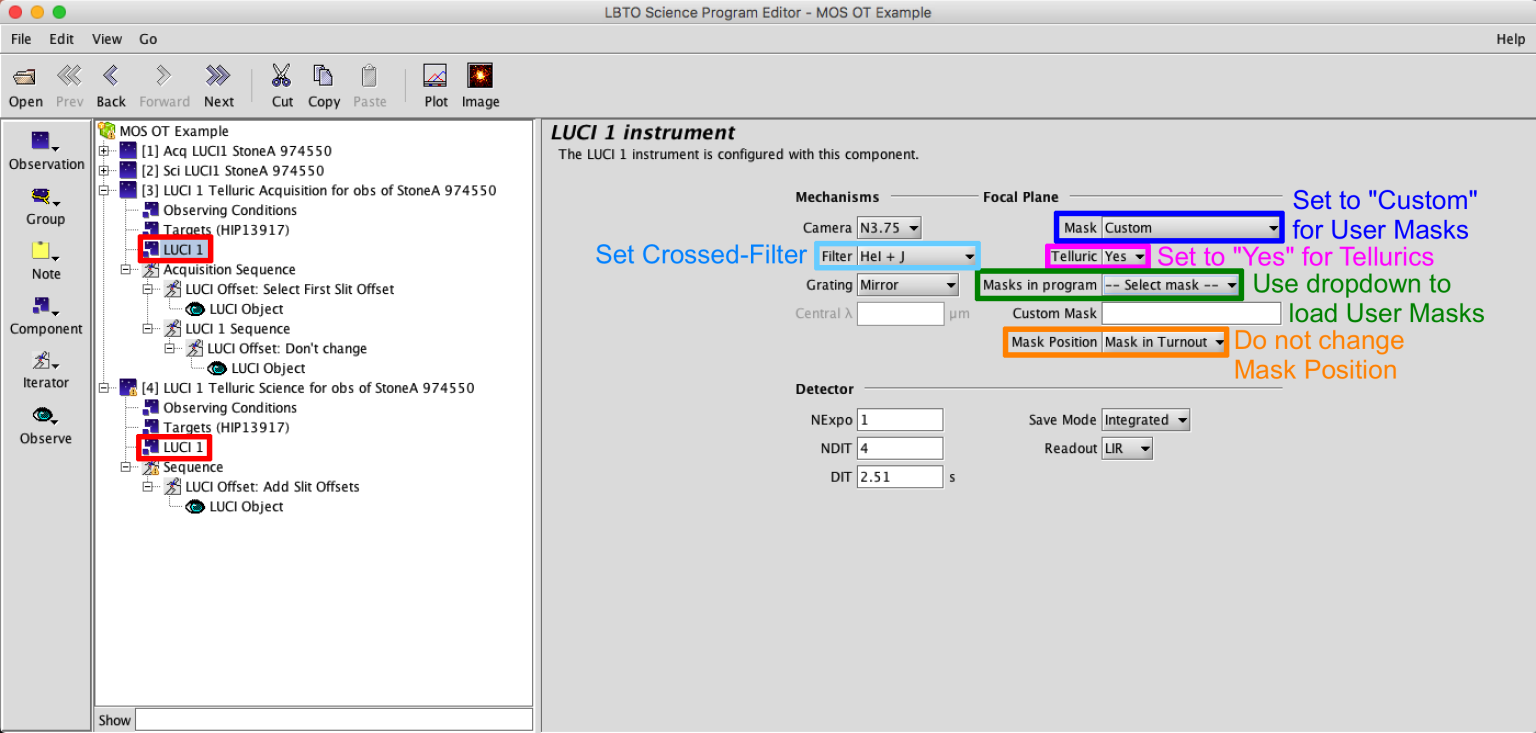Open the Image tool
1536x733 pixels.
480,77
